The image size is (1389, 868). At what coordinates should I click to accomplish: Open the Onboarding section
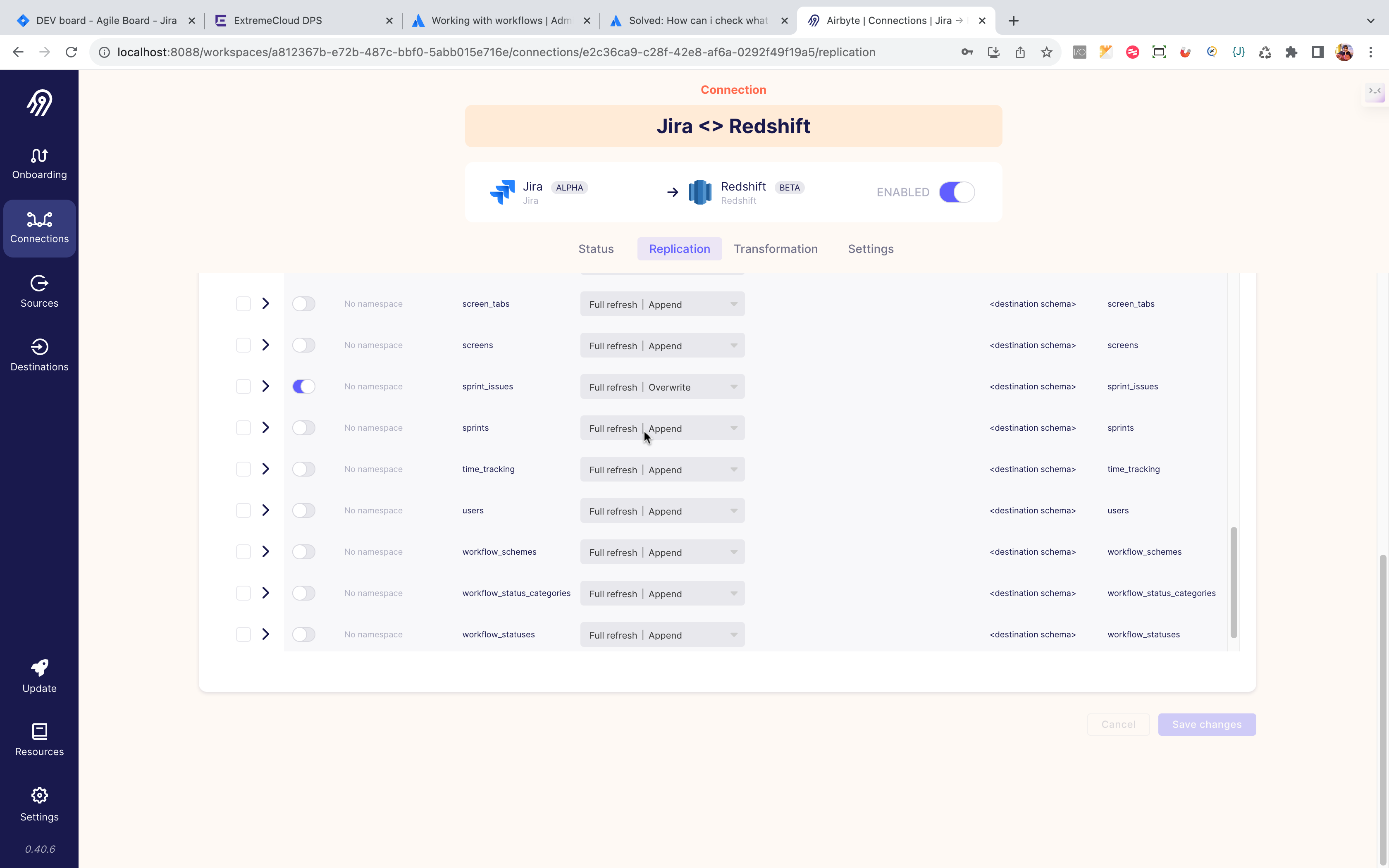pos(39,164)
